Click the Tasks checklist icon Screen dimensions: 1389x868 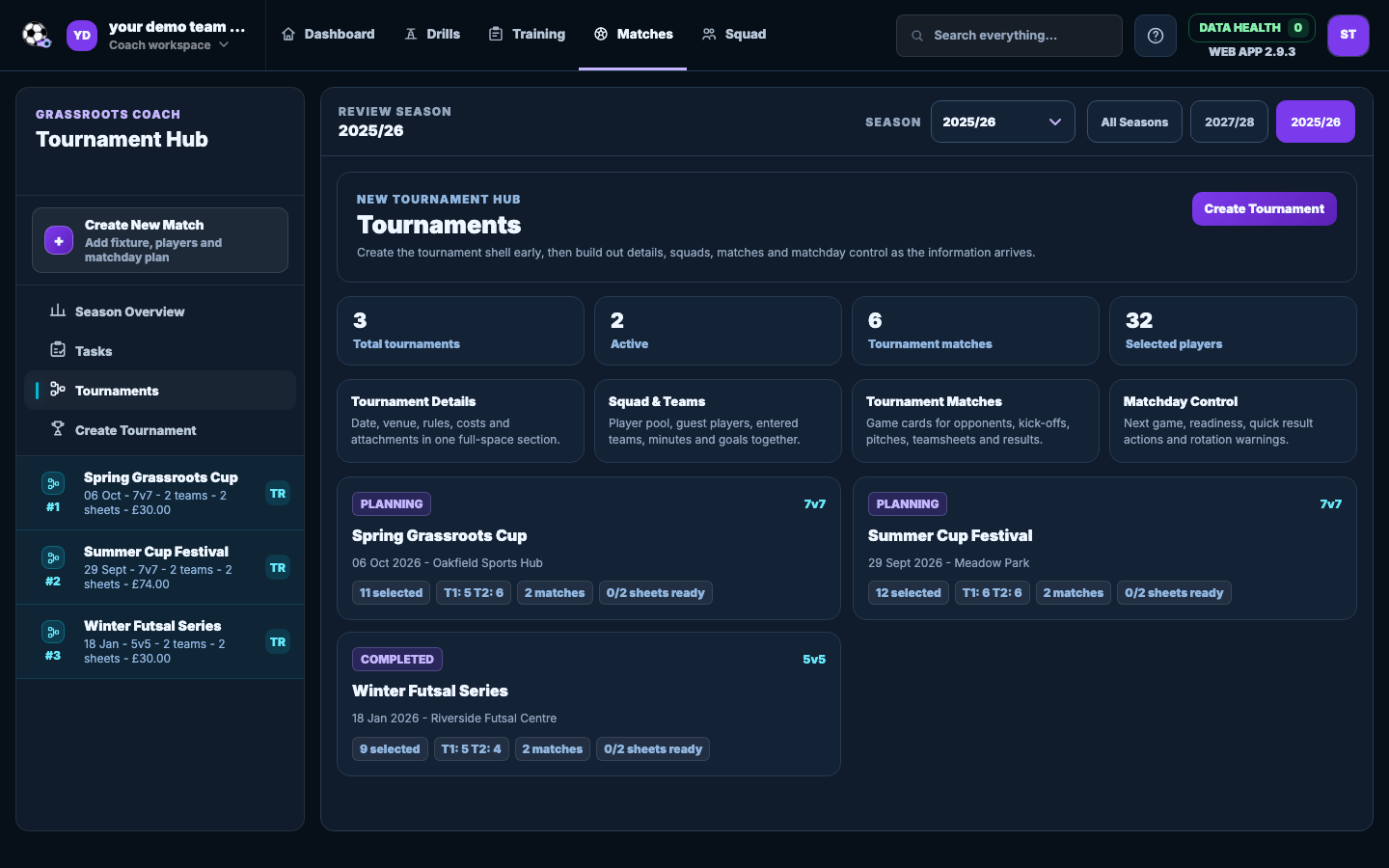tap(58, 350)
